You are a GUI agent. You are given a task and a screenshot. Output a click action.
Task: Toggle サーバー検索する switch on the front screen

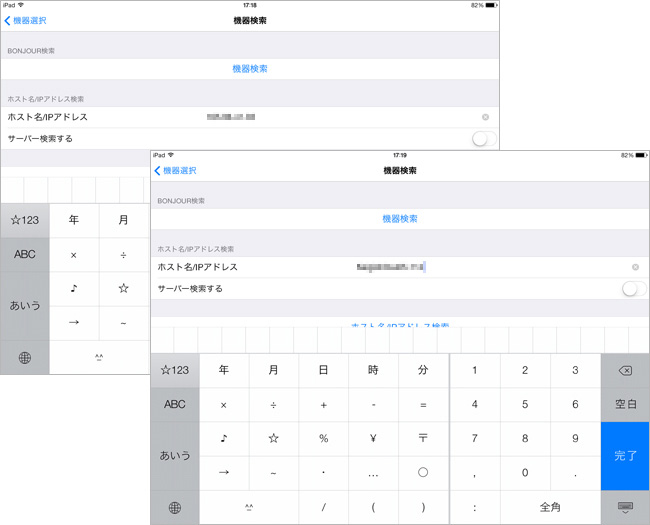[632, 289]
